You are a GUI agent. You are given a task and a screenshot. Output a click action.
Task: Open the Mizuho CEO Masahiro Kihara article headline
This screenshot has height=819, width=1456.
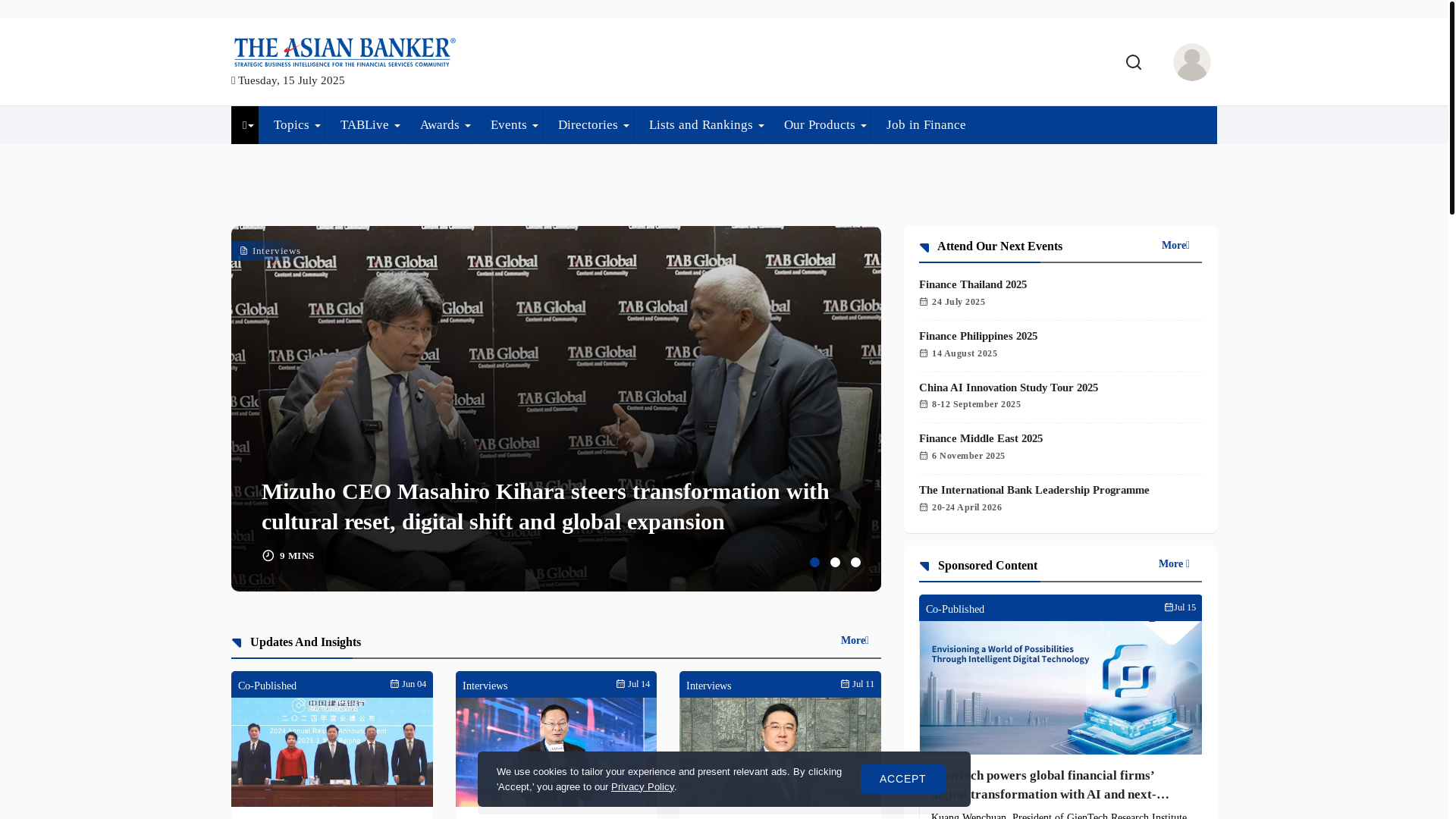(545, 507)
